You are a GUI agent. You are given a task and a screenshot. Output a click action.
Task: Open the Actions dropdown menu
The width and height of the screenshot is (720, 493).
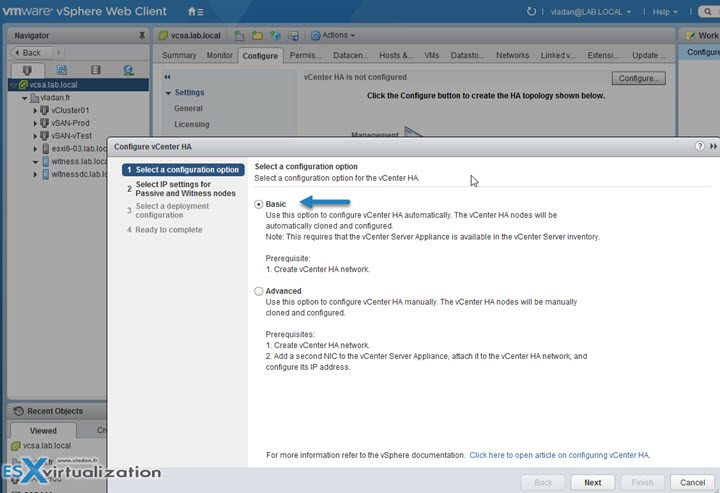[x=333, y=35]
